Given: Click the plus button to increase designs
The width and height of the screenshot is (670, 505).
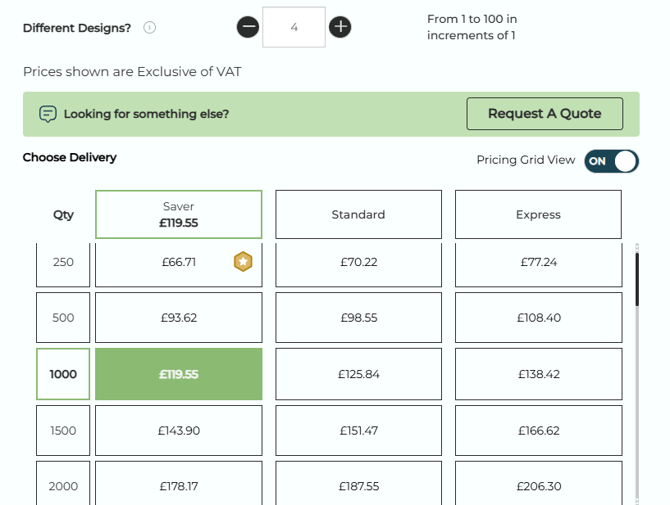Looking at the screenshot, I should pyautogui.click(x=340, y=27).
